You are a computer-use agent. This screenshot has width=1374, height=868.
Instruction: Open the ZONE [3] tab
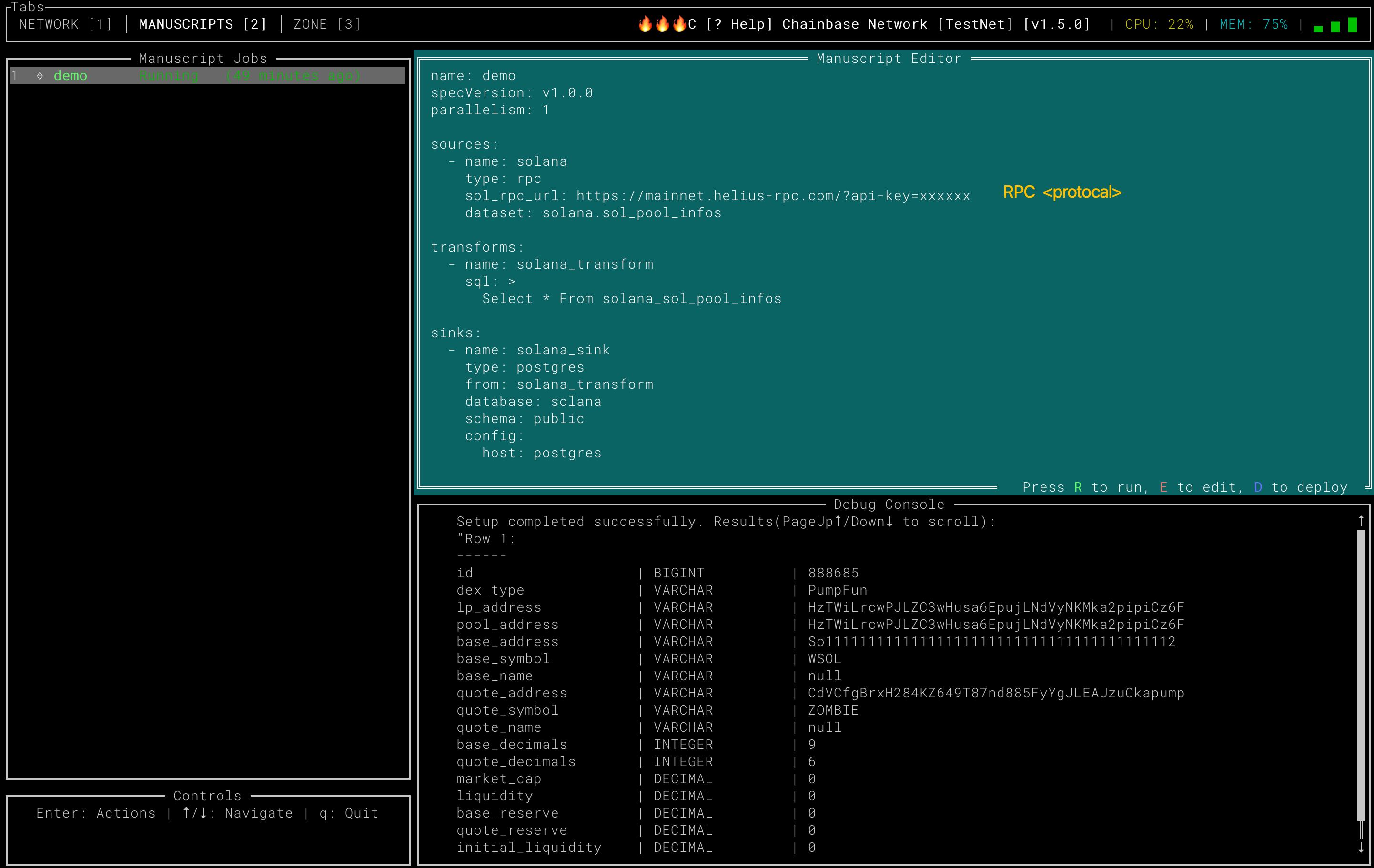(327, 24)
